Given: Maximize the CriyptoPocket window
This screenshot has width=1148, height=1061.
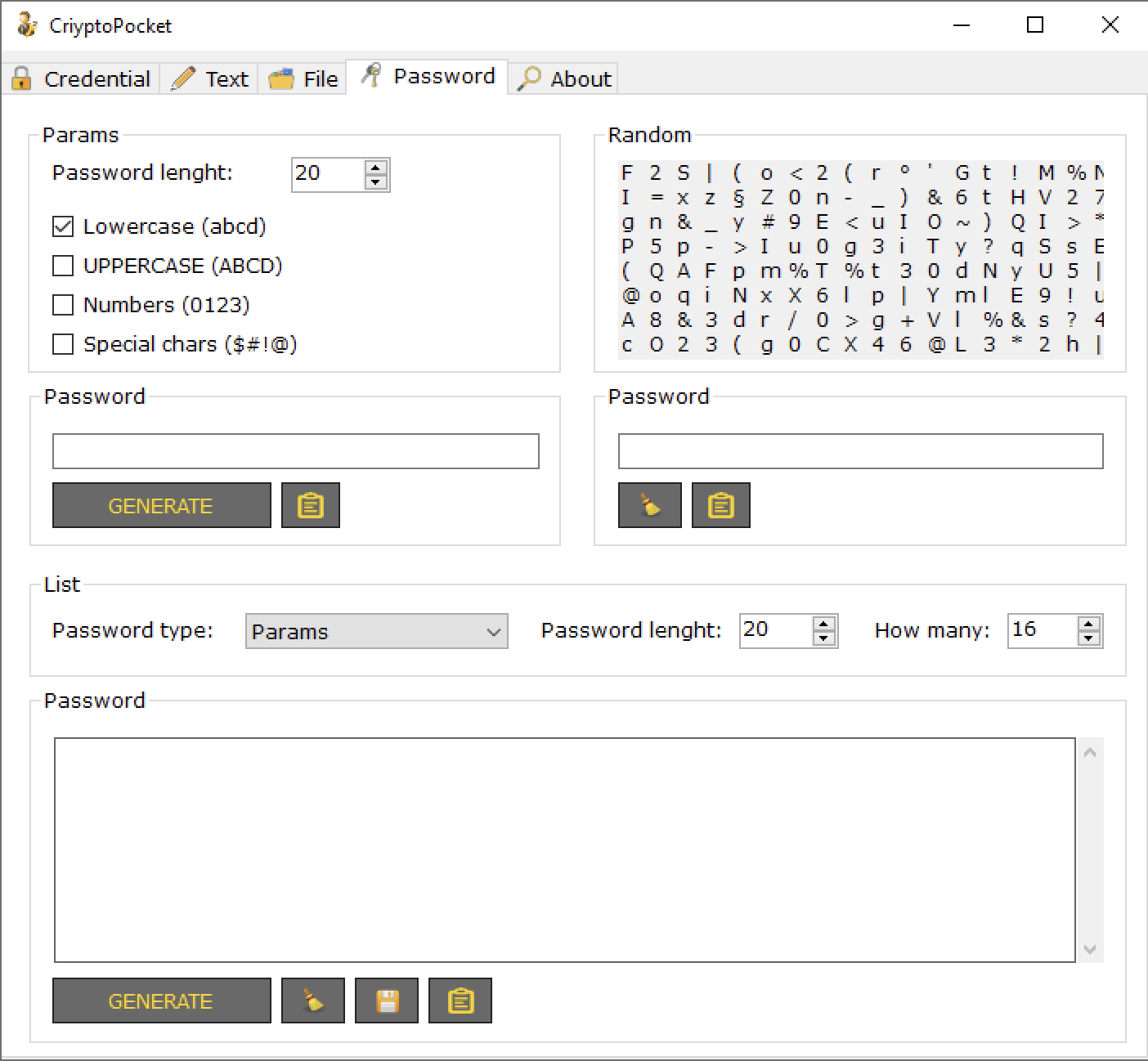Looking at the screenshot, I should pyautogui.click(x=1035, y=25).
